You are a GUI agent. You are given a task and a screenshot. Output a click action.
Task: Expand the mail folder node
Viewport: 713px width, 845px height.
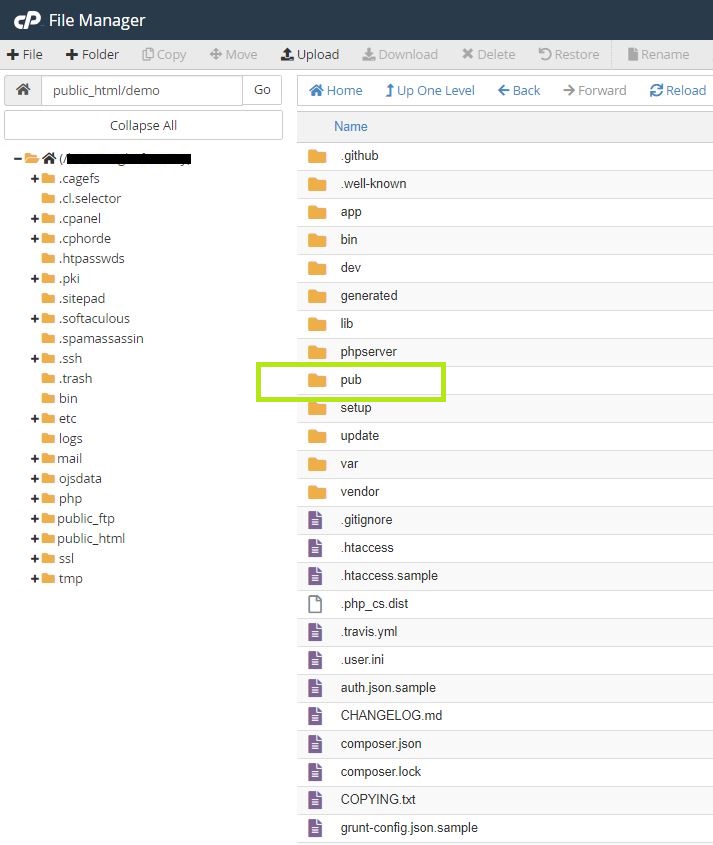click(35, 458)
